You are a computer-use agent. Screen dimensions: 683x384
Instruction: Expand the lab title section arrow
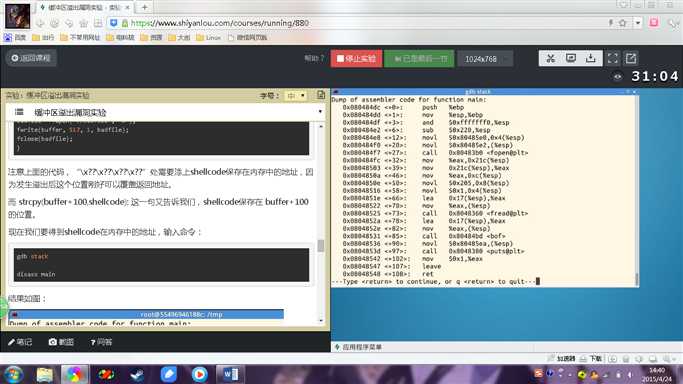click(320, 112)
